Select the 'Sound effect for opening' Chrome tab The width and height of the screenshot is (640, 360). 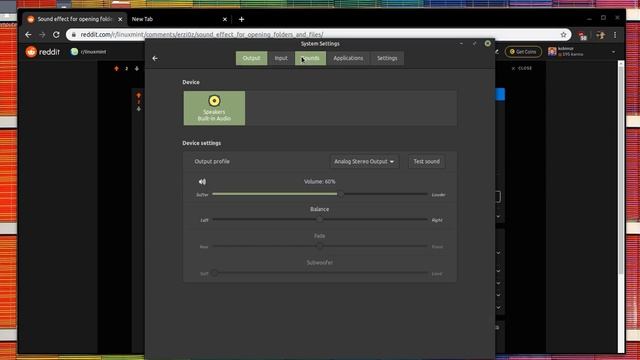pos(75,19)
